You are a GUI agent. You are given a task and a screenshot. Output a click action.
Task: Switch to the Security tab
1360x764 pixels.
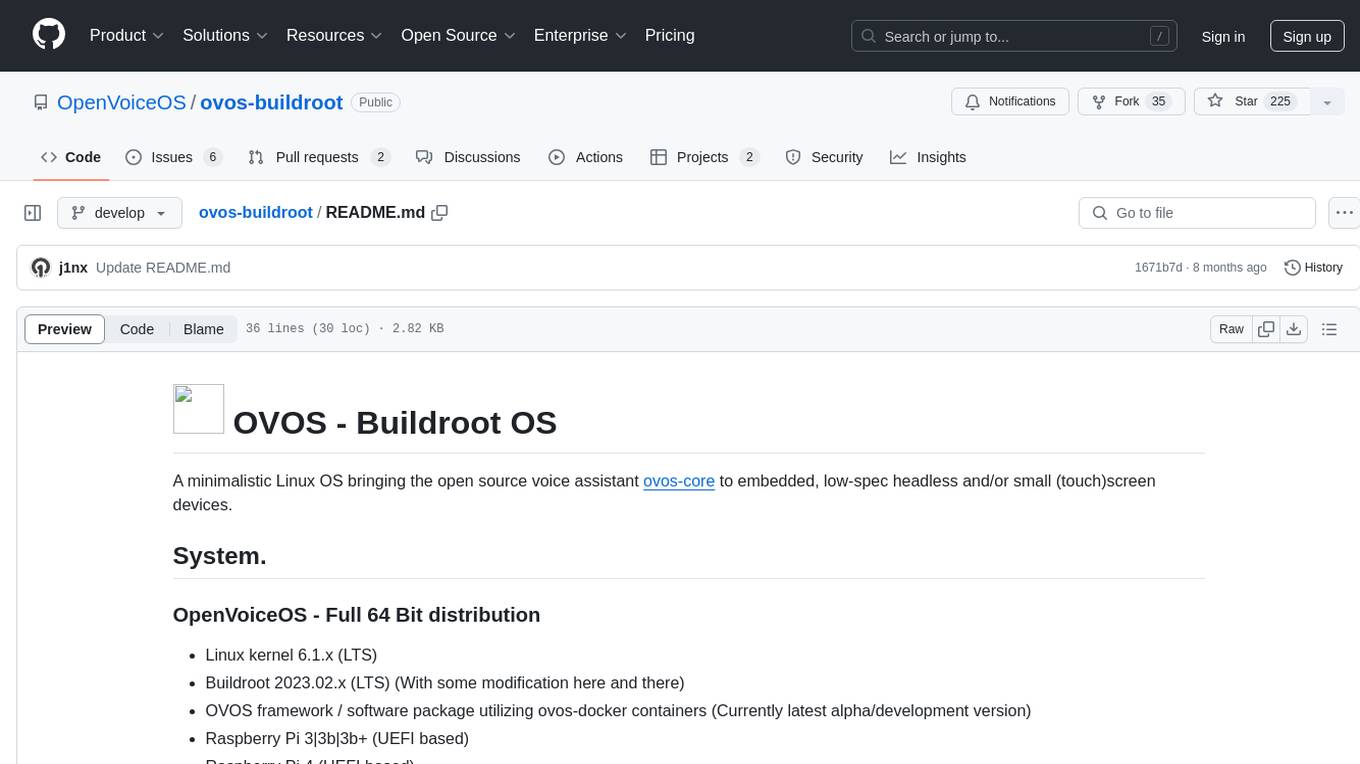(x=824, y=157)
